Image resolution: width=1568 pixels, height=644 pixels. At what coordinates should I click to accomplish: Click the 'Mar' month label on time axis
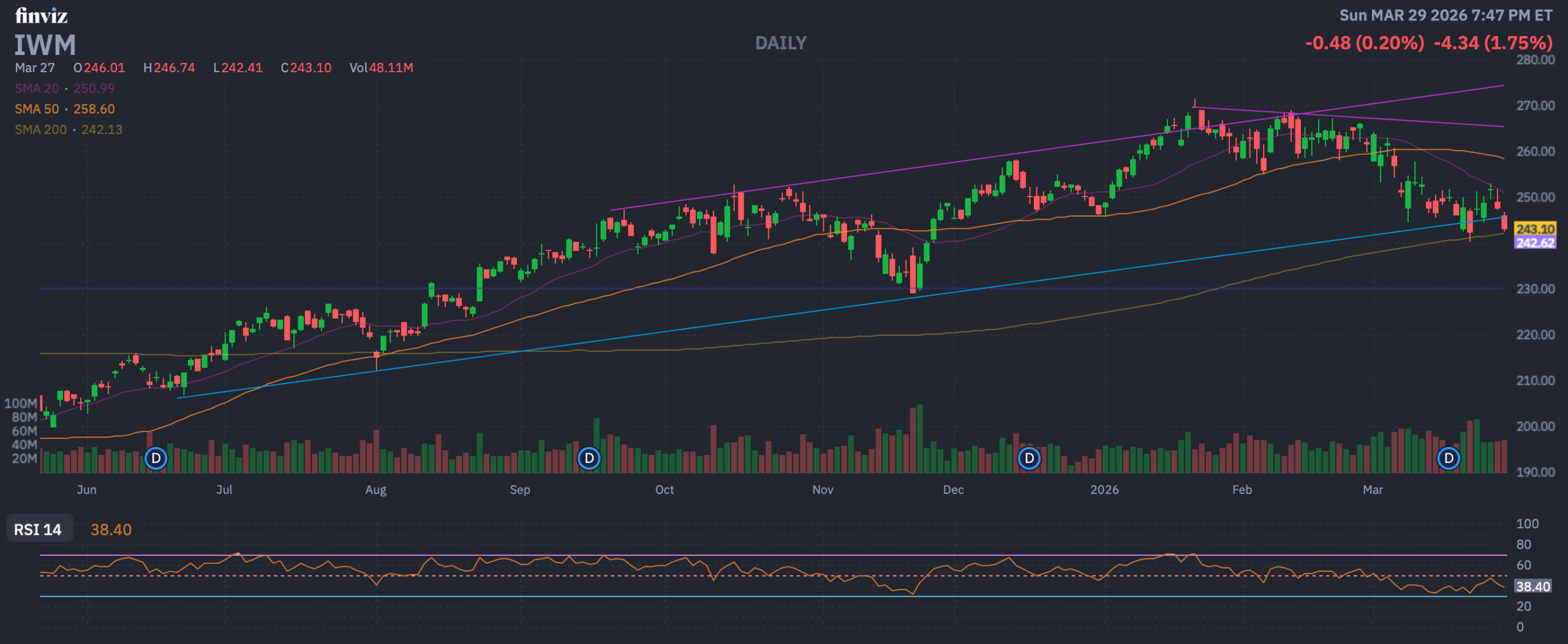click(x=1373, y=490)
